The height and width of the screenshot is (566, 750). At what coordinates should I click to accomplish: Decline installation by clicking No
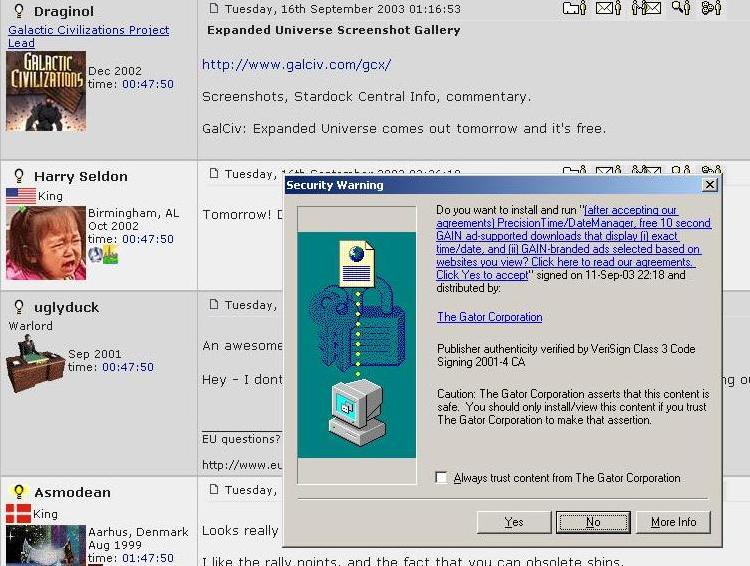[592, 522]
